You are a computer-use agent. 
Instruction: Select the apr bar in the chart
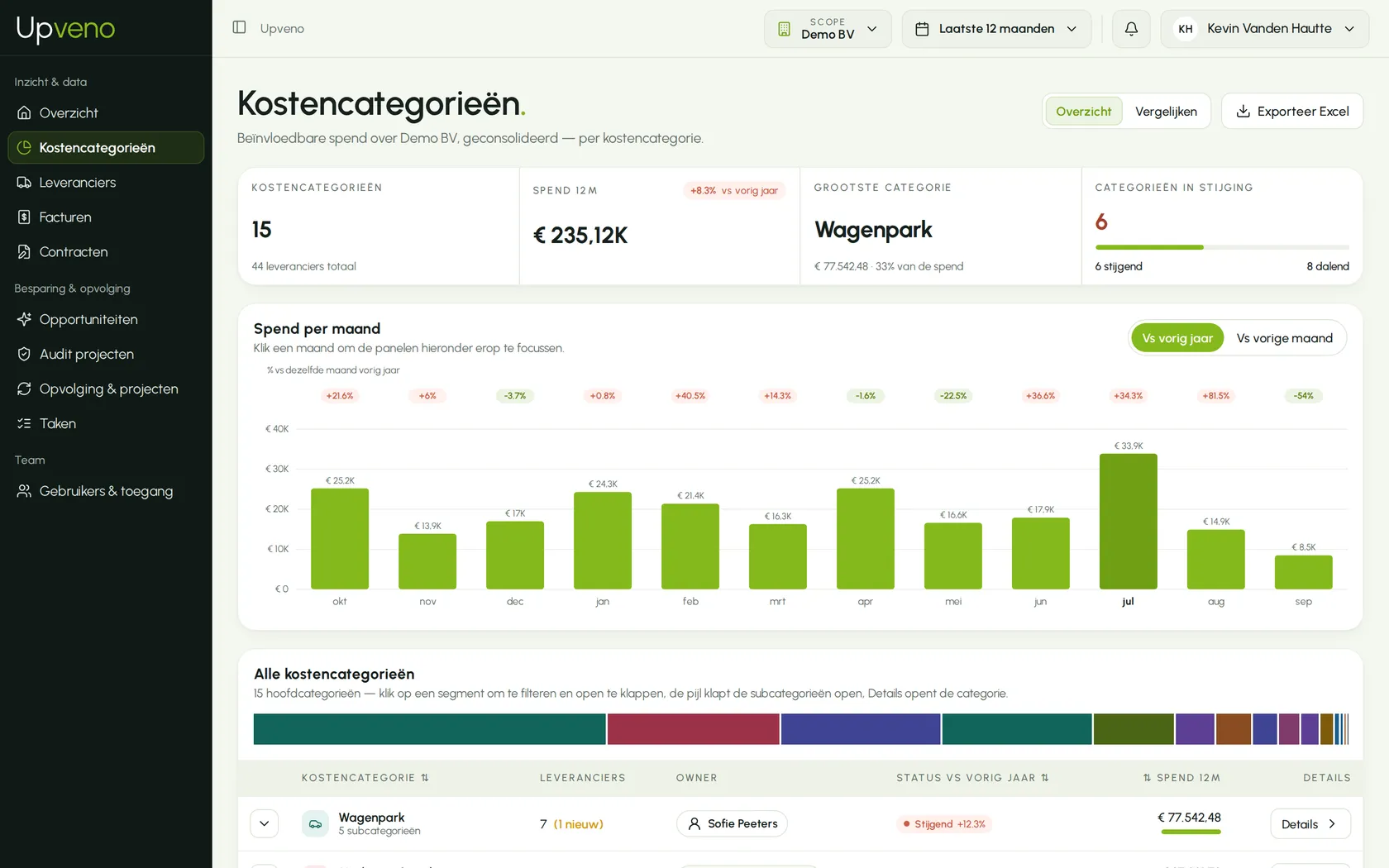pyautogui.click(x=866, y=539)
